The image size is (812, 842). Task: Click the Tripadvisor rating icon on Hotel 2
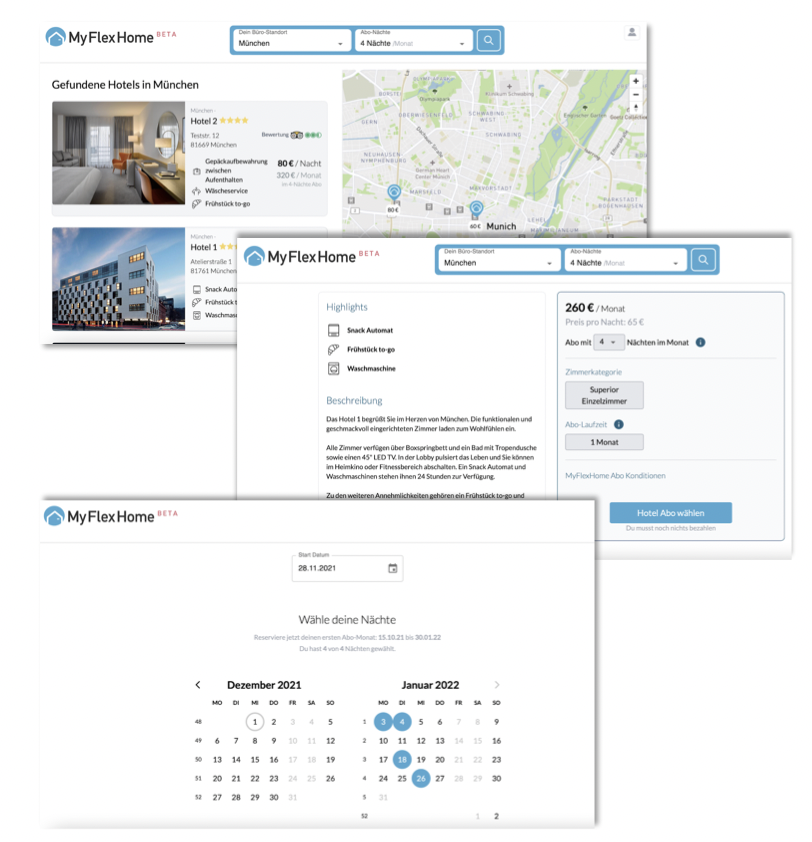click(296, 135)
